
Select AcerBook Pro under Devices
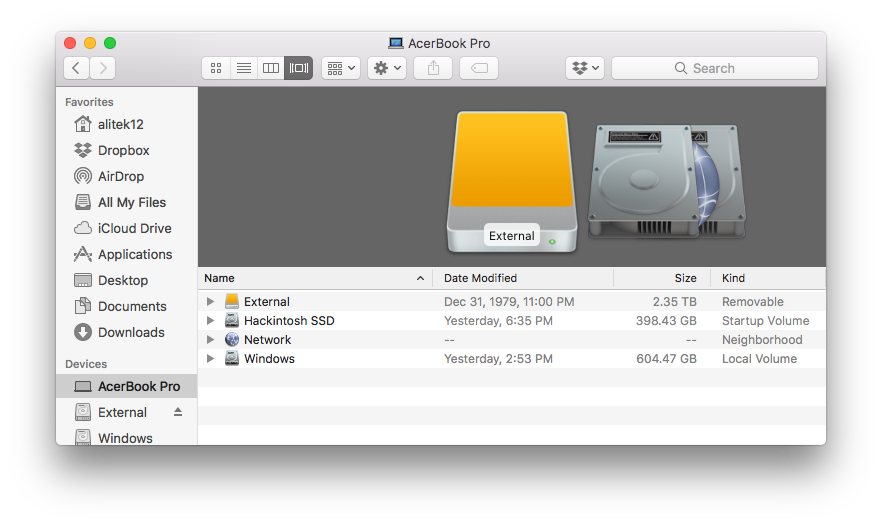pos(127,386)
